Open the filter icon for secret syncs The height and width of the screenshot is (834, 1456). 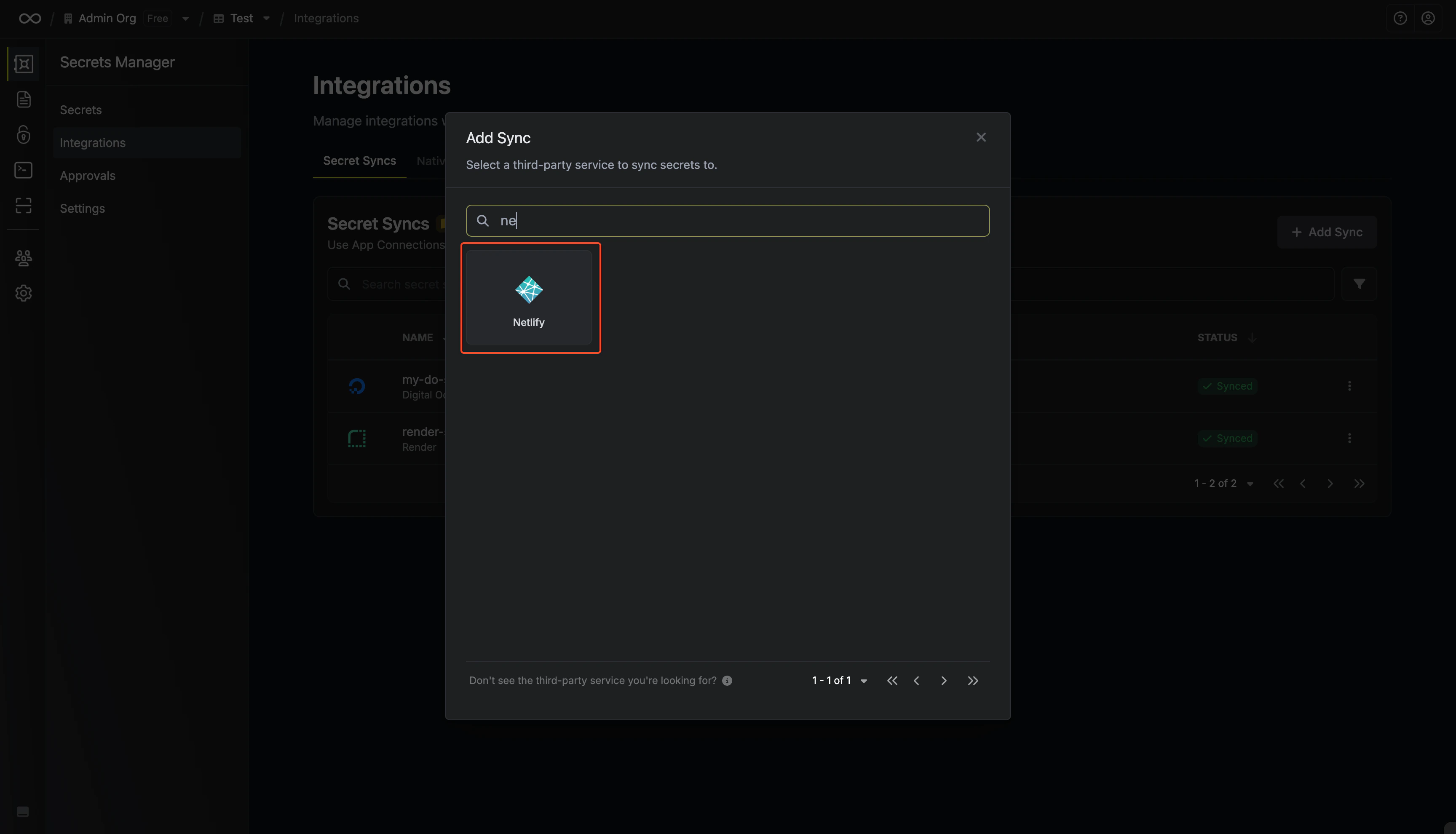[1359, 284]
